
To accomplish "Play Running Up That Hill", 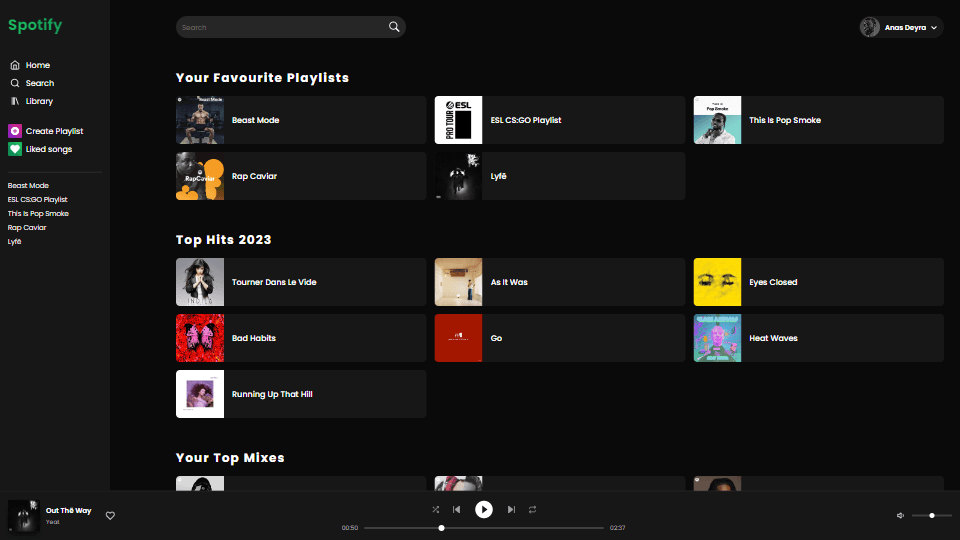I will click(x=301, y=394).
